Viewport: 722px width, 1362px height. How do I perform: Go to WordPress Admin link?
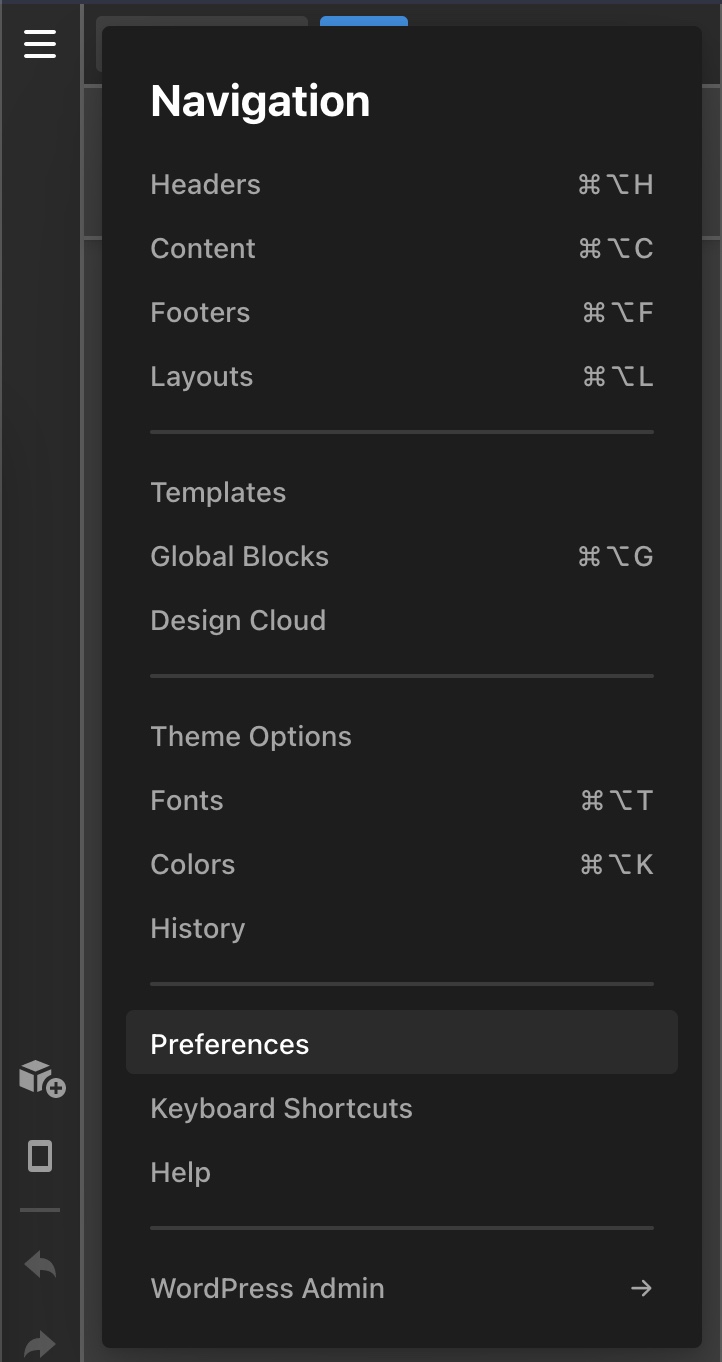pyautogui.click(x=402, y=1288)
